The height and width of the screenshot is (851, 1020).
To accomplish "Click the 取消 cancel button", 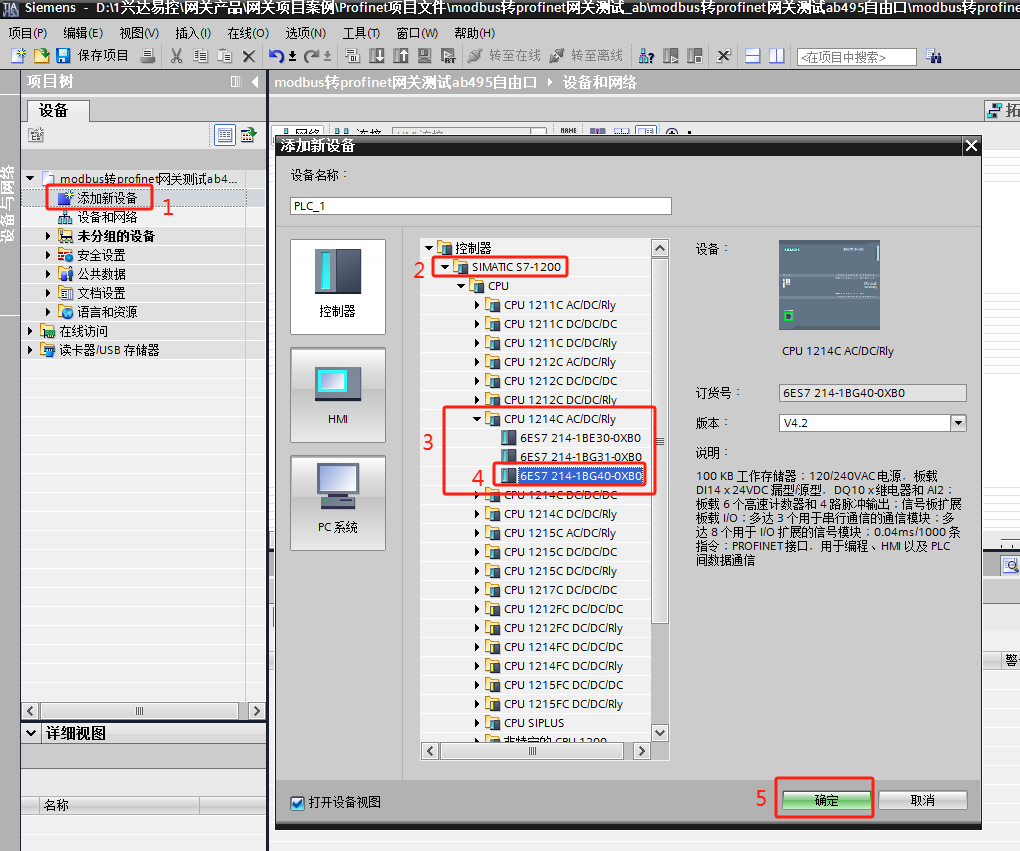I will 922,800.
